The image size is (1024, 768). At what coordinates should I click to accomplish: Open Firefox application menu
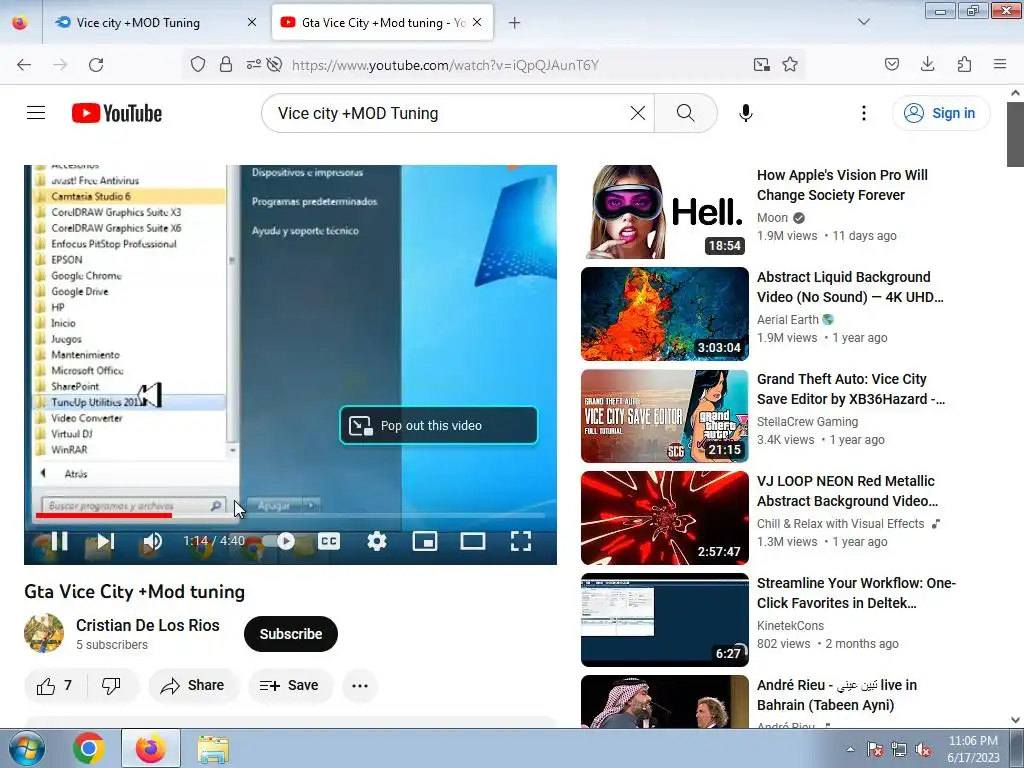coord(1000,64)
